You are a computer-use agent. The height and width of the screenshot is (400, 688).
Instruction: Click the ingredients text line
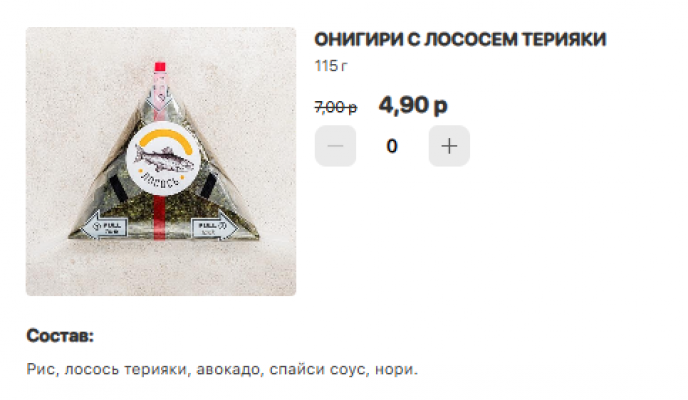coord(222,369)
